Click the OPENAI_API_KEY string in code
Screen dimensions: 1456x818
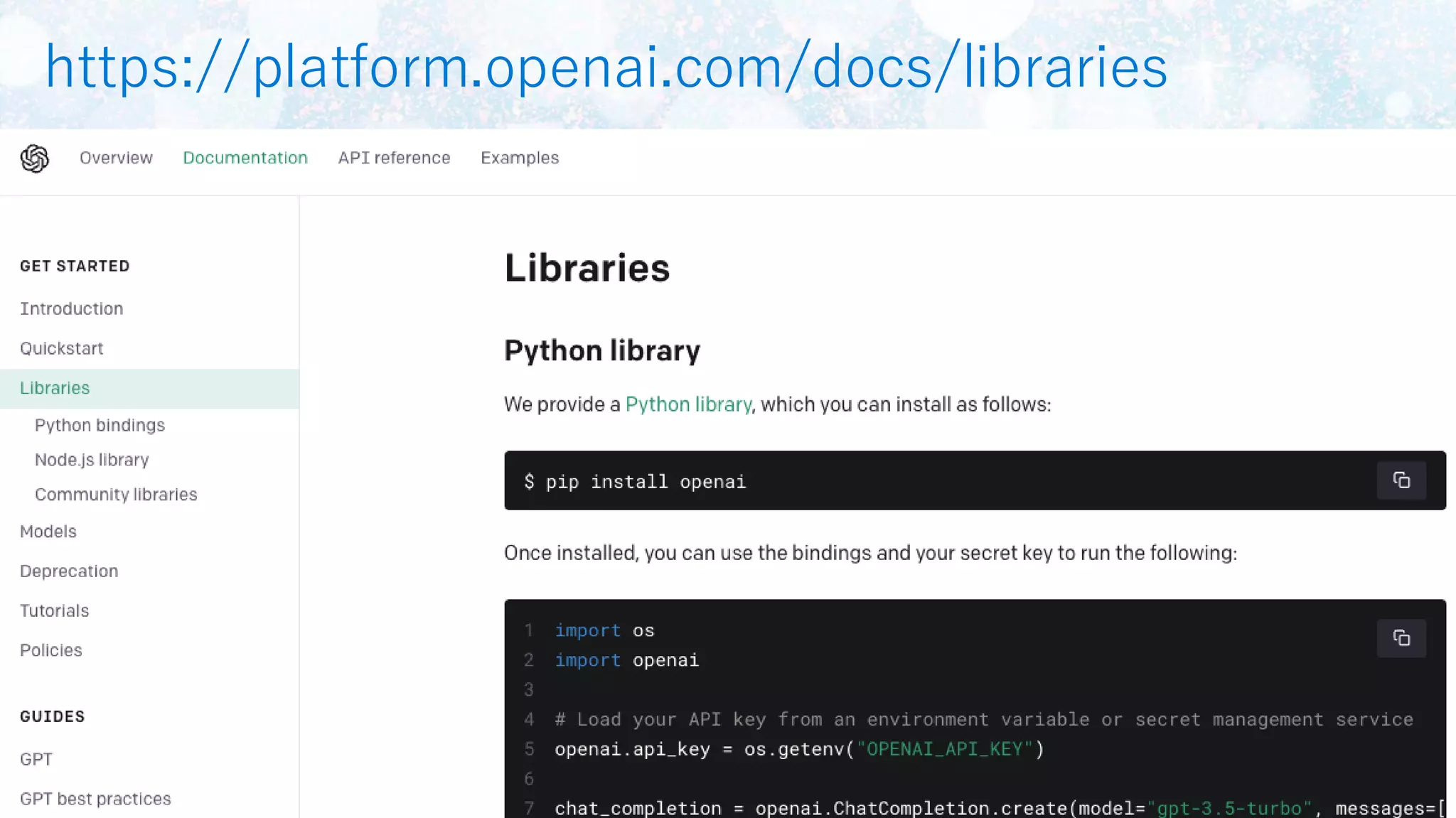[944, 749]
